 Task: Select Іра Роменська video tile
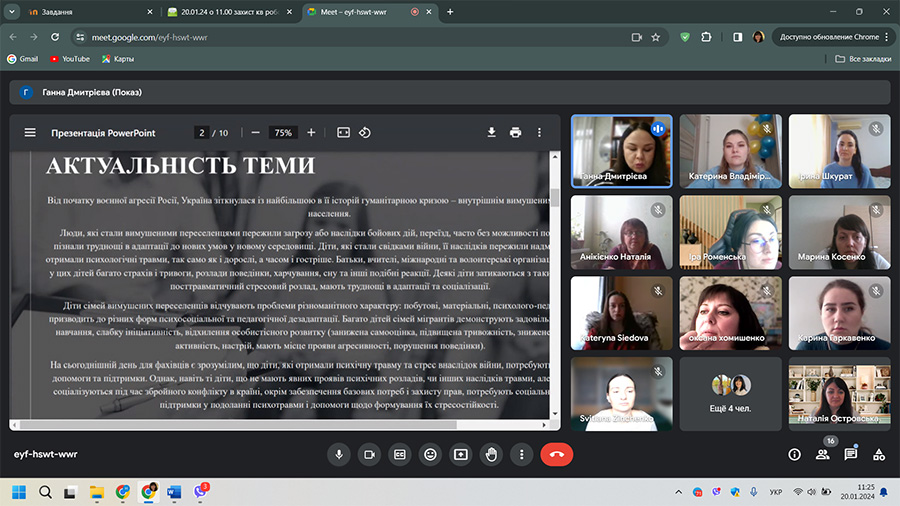(731, 232)
